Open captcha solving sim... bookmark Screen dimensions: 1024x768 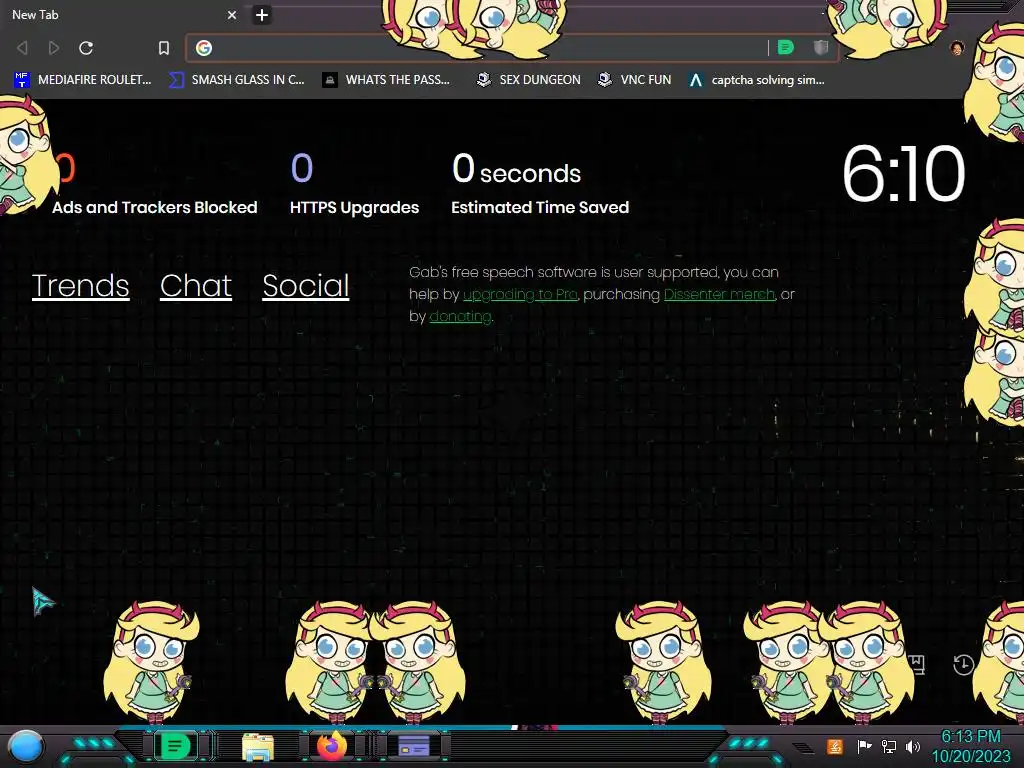757,80
